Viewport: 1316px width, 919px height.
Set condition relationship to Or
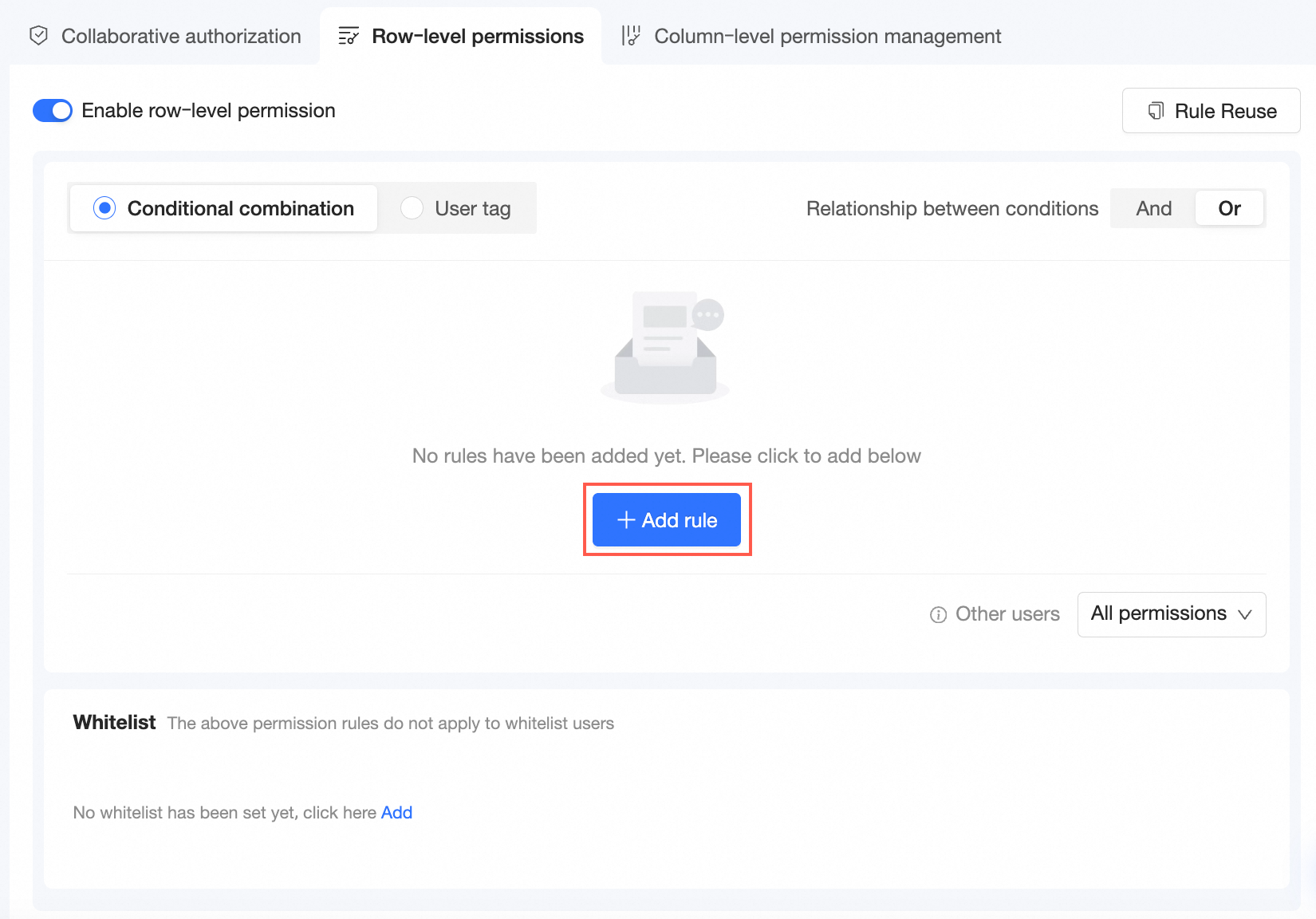(1229, 208)
